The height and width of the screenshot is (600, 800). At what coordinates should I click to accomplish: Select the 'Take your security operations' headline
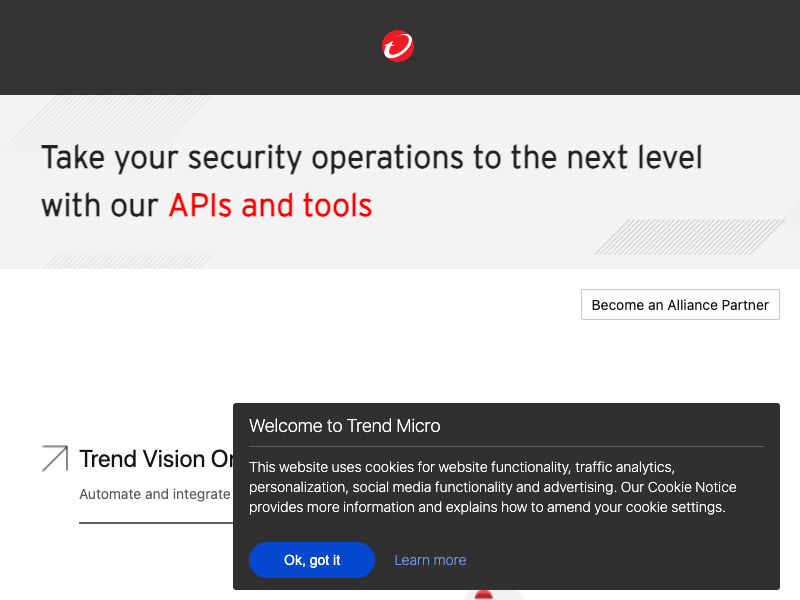[x=372, y=181]
